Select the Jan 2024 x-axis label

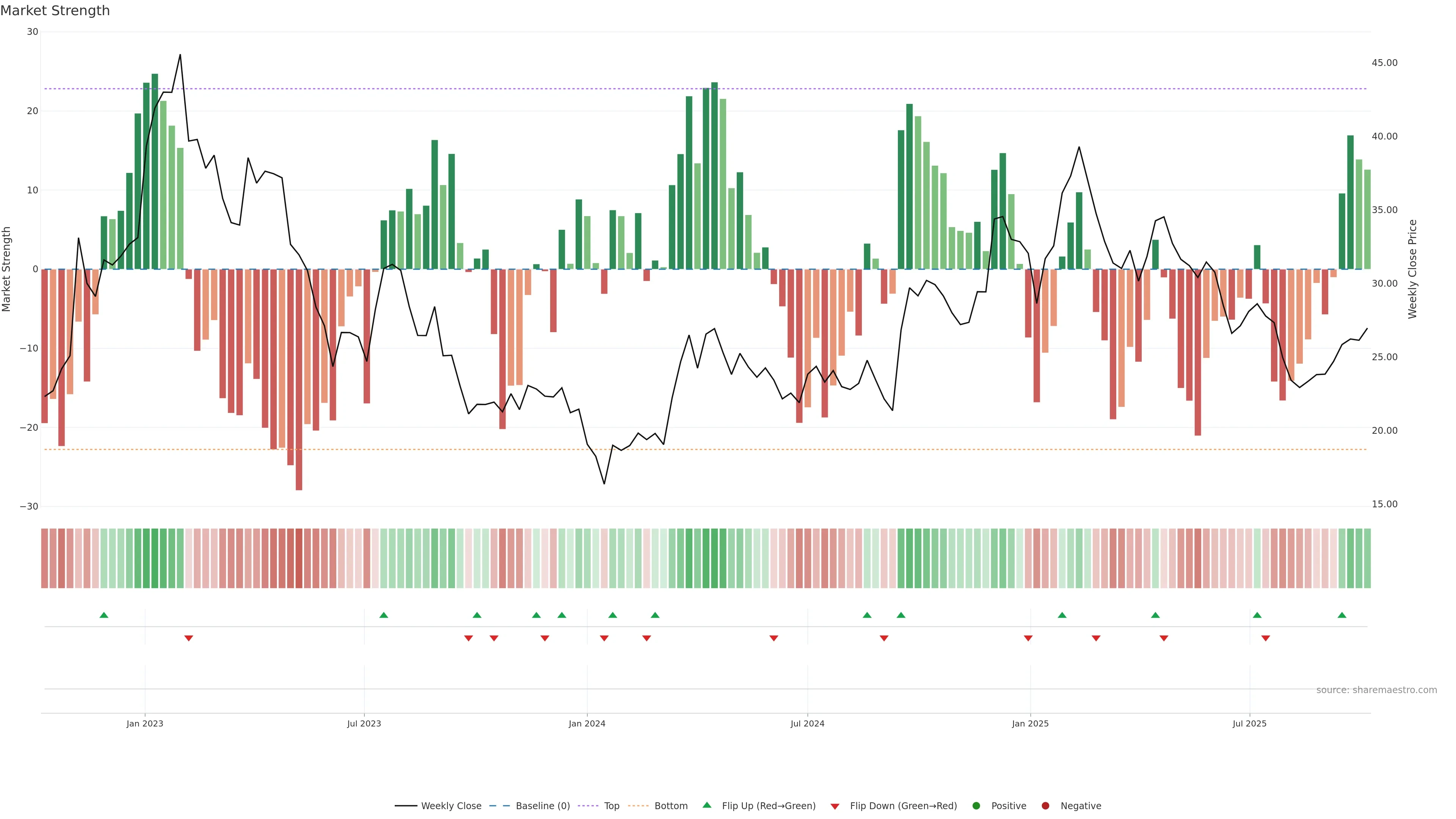click(x=587, y=723)
